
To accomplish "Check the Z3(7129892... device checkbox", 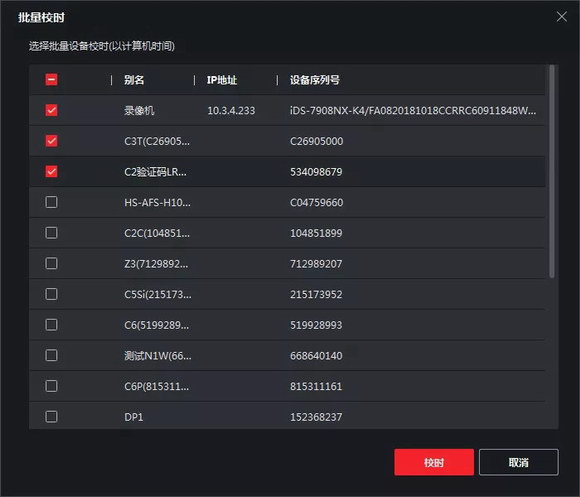I will 51,264.
